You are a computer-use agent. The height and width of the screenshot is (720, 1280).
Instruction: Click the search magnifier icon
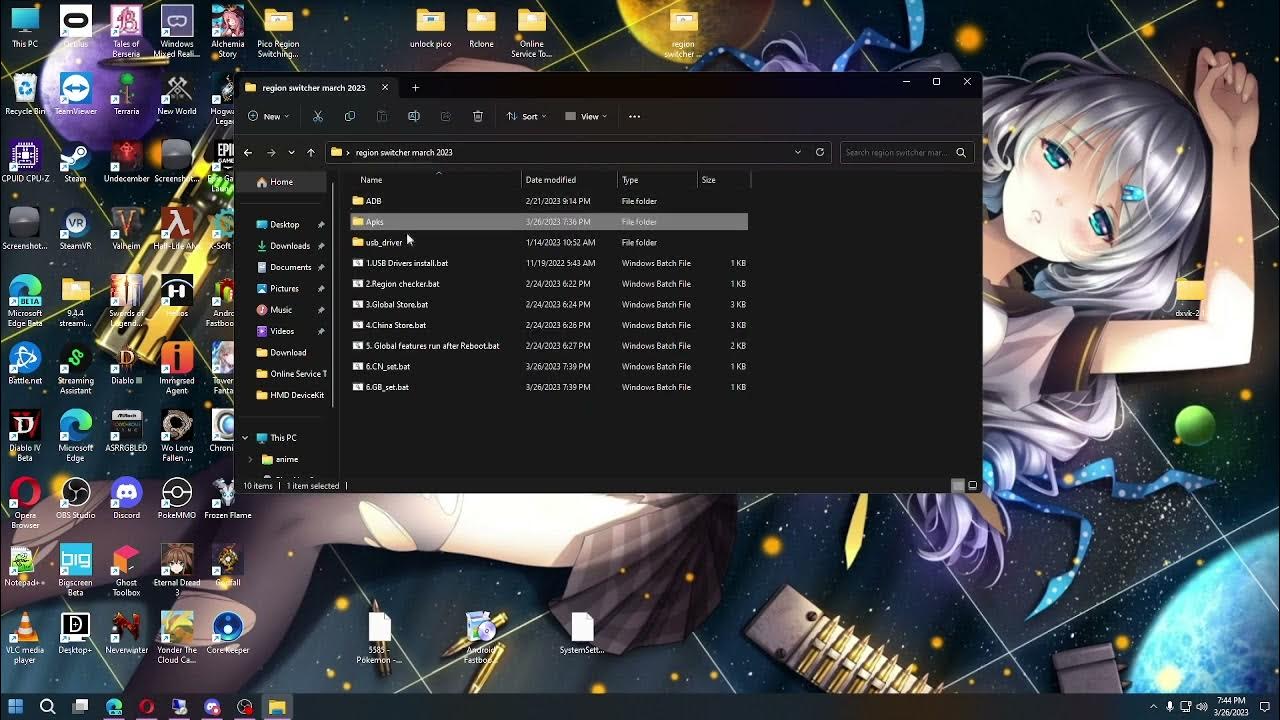[961, 152]
